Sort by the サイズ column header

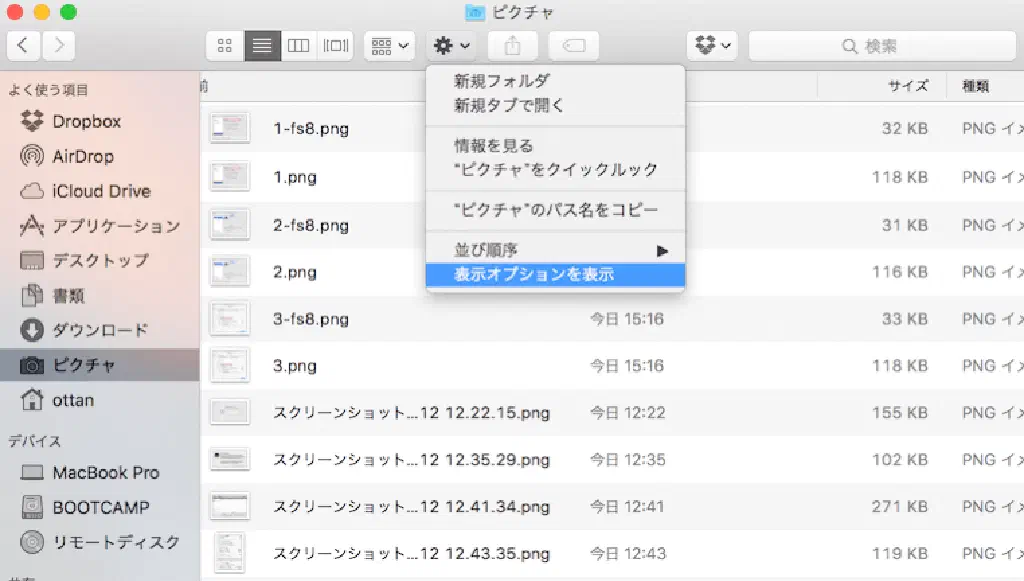click(908, 86)
